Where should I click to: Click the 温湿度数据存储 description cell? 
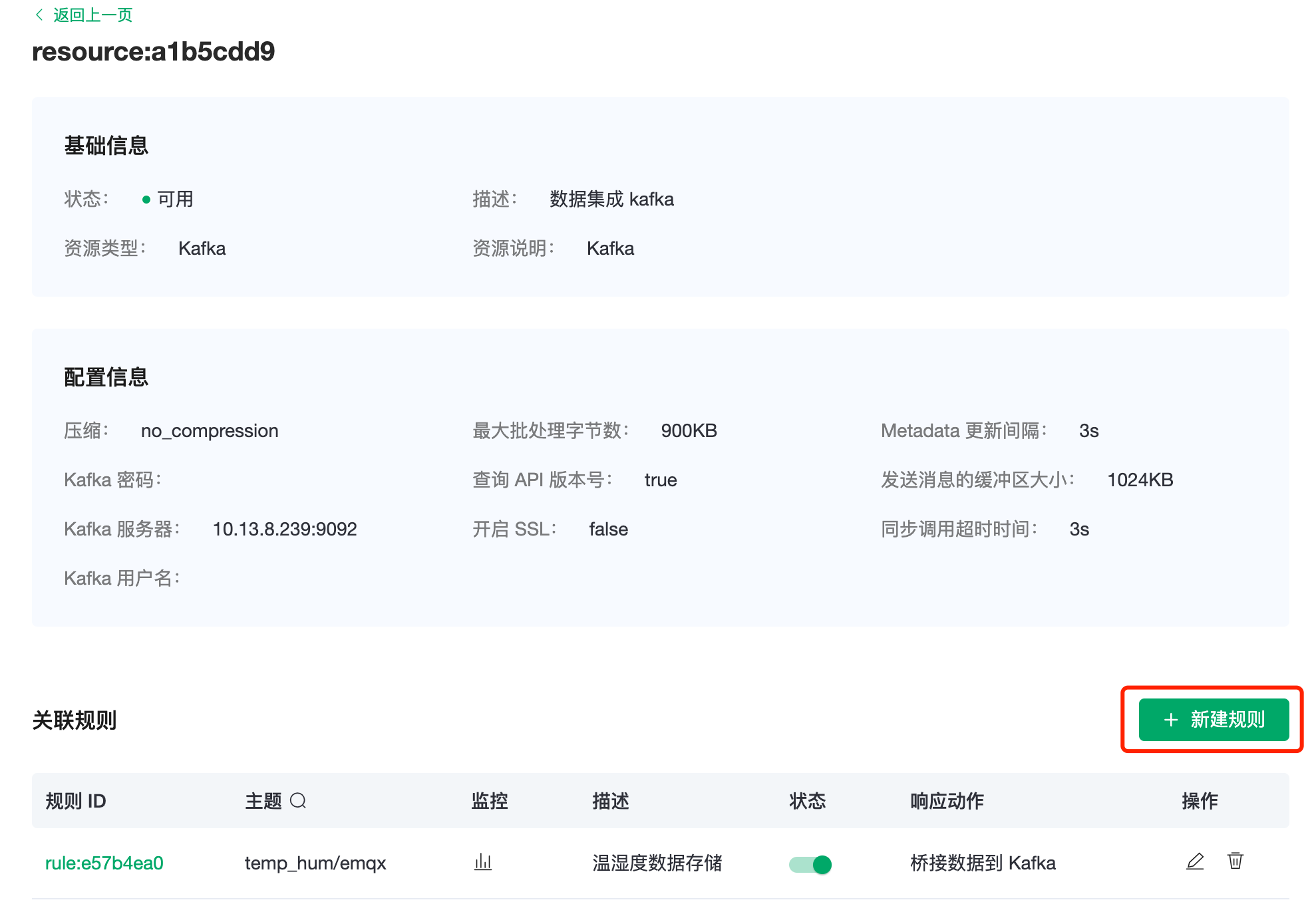pos(657,863)
